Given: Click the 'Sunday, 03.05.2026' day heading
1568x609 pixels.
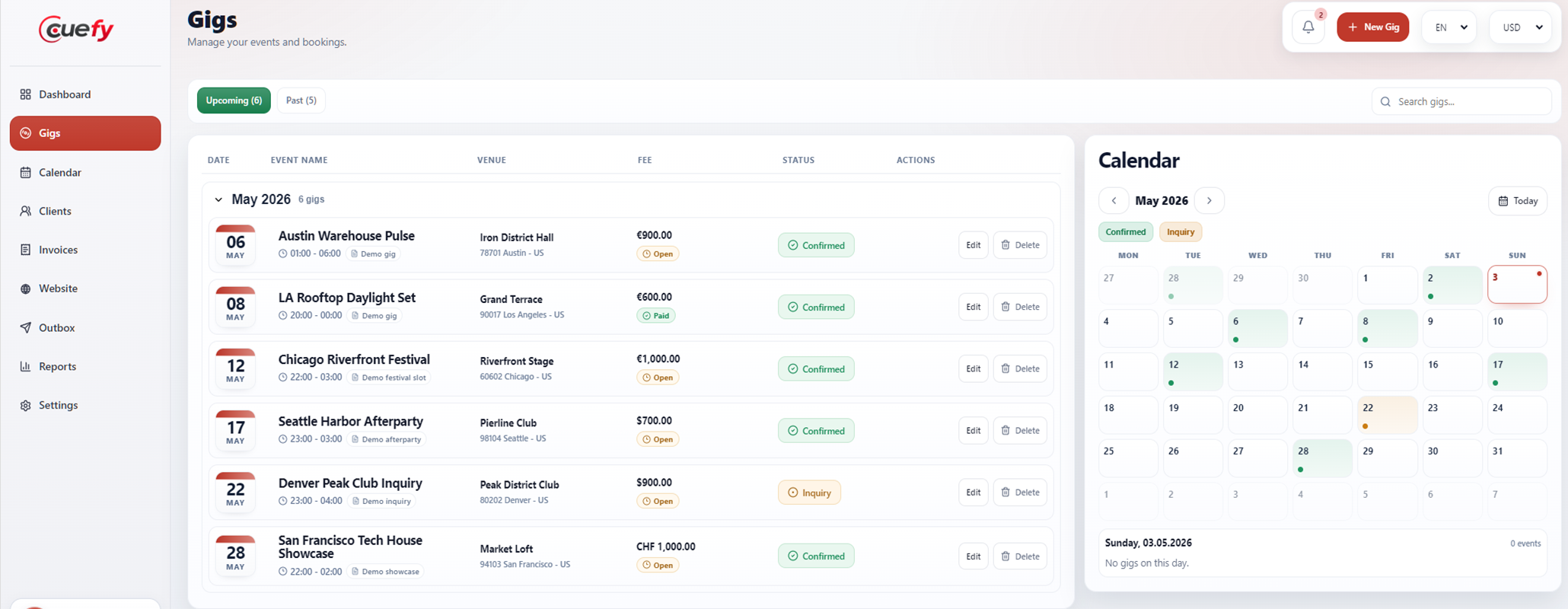Looking at the screenshot, I should point(1149,543).
